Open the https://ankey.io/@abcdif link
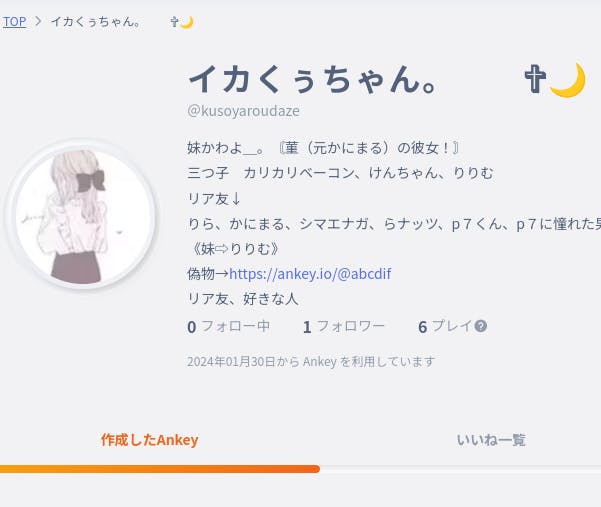This screenshot has height=507, width=601. pyautogui.click(x=310, y=274)
